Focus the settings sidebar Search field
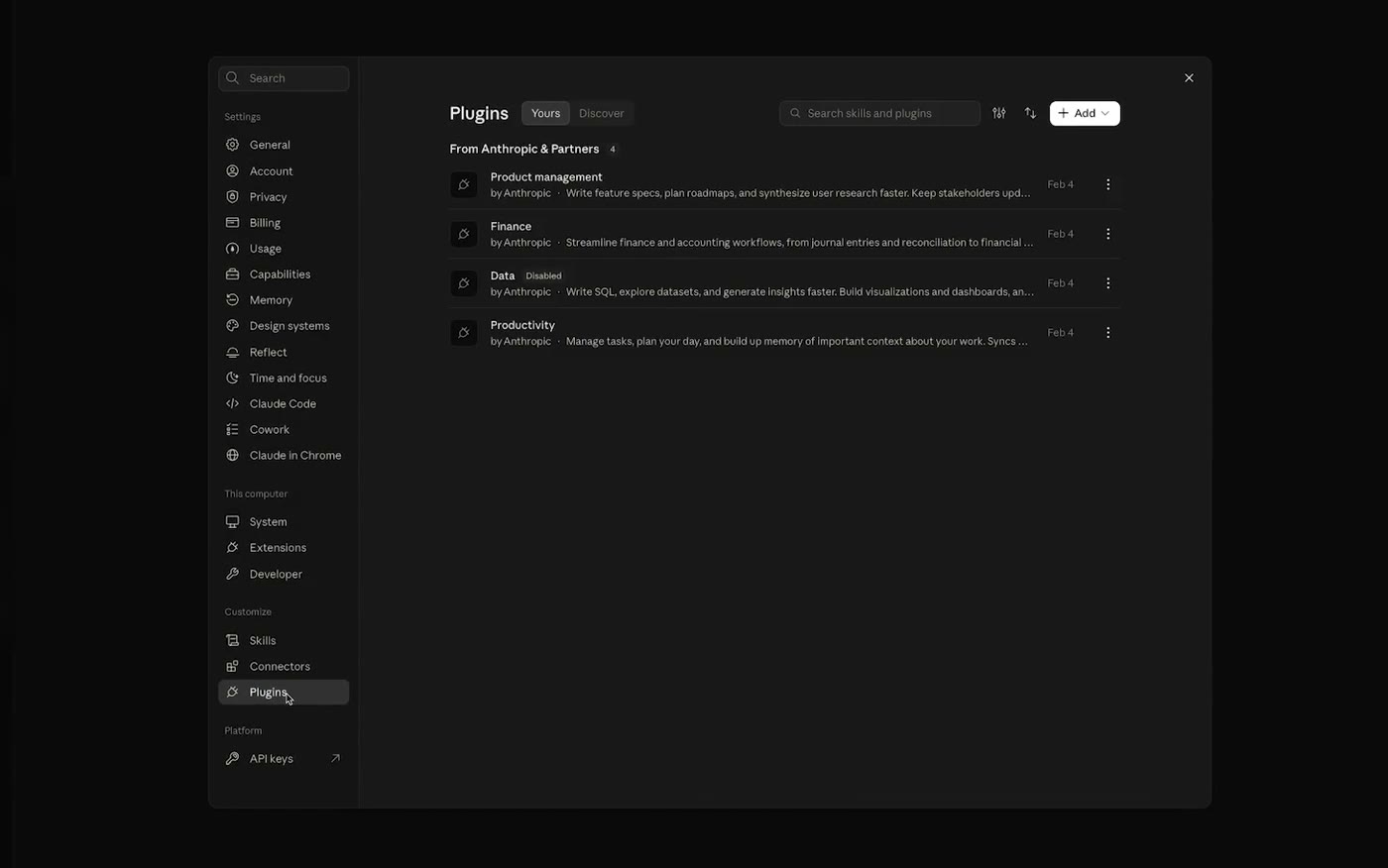 pos(284,78)
